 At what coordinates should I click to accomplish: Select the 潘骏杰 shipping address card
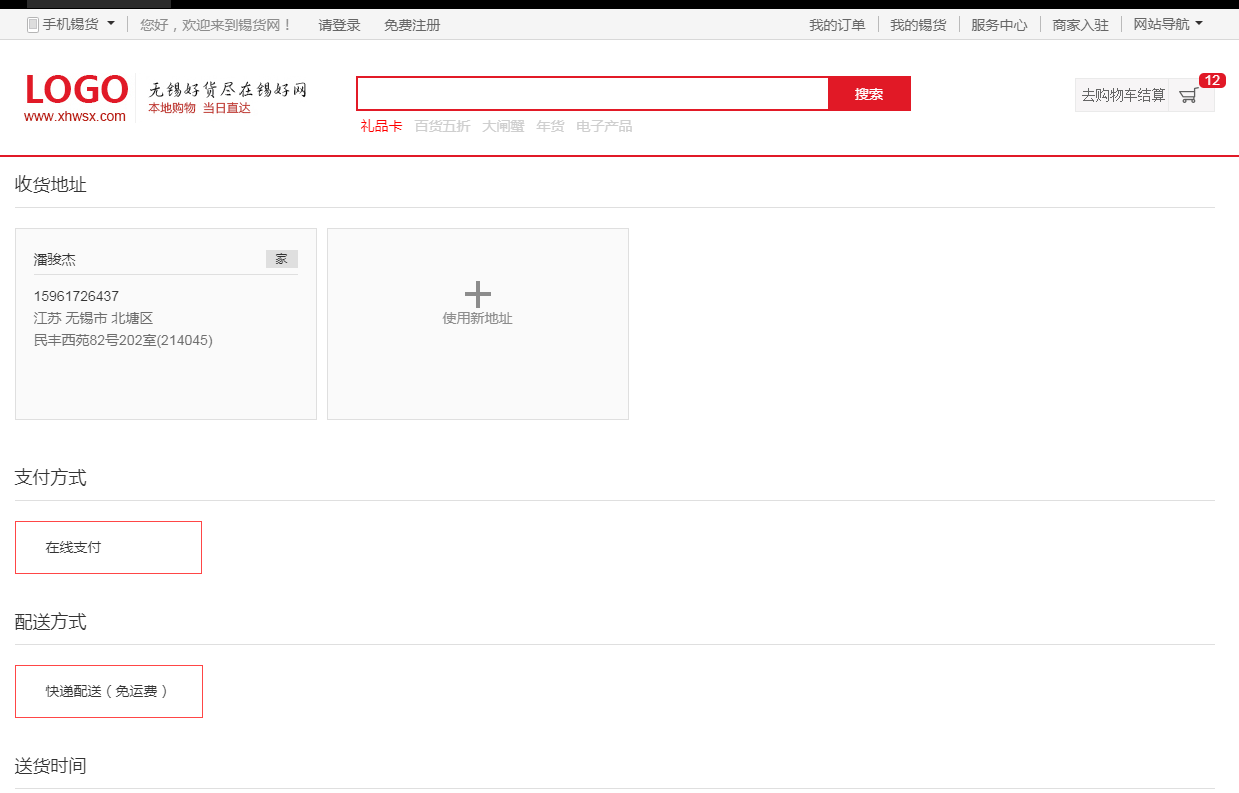[166, 323]
